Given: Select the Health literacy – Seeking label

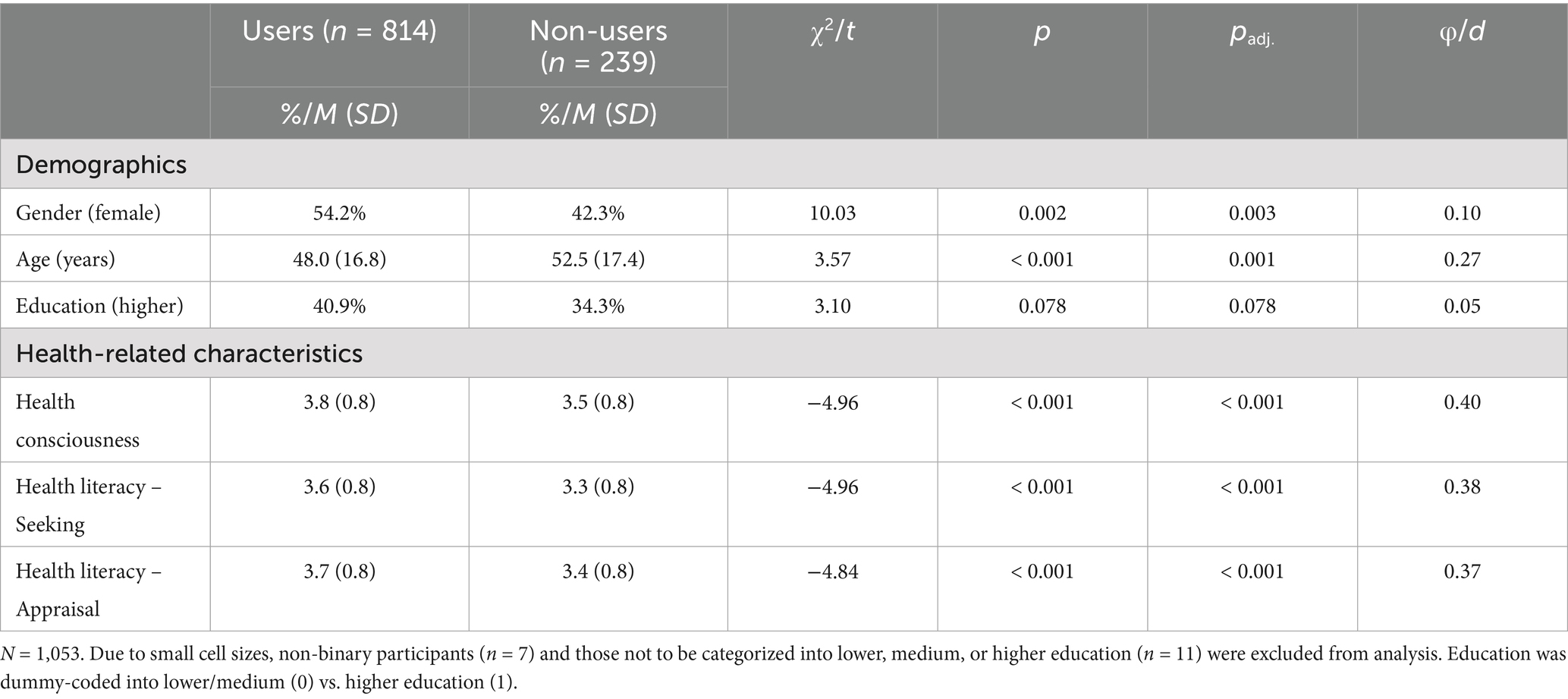Looking at the screenshot, I should [88, 505].
